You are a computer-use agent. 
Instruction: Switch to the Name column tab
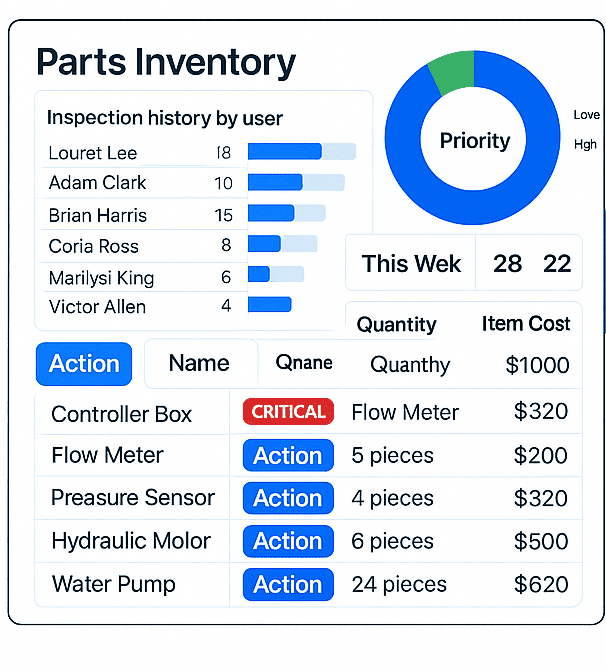point(199,363)
